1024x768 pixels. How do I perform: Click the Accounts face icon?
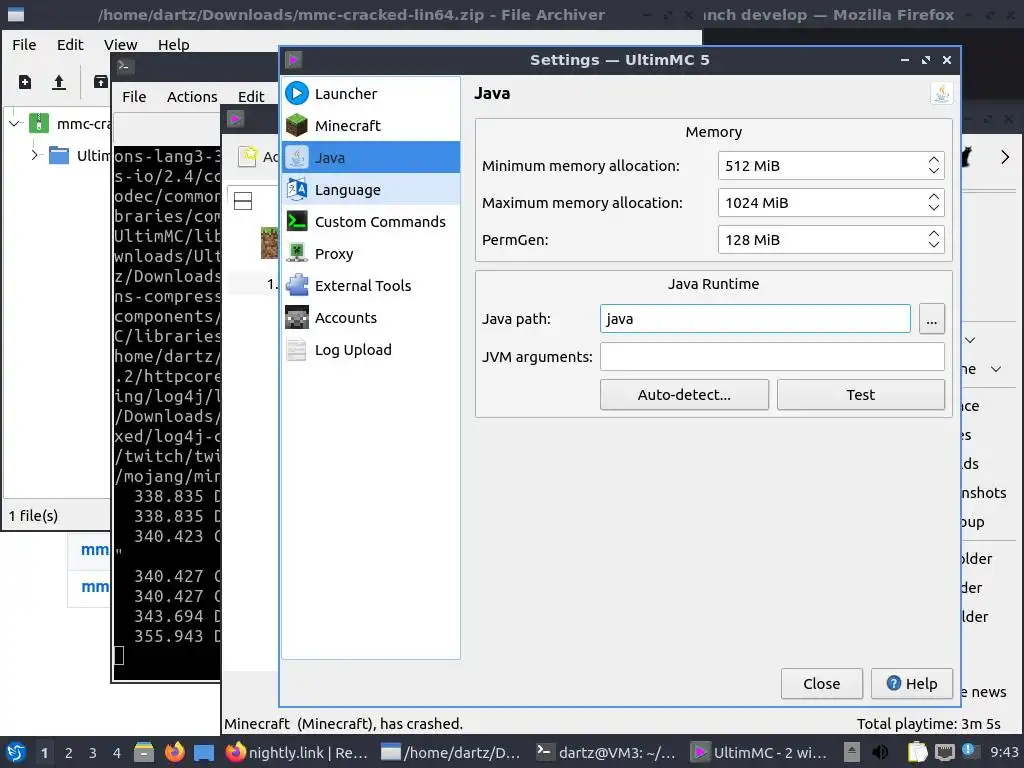296,317
